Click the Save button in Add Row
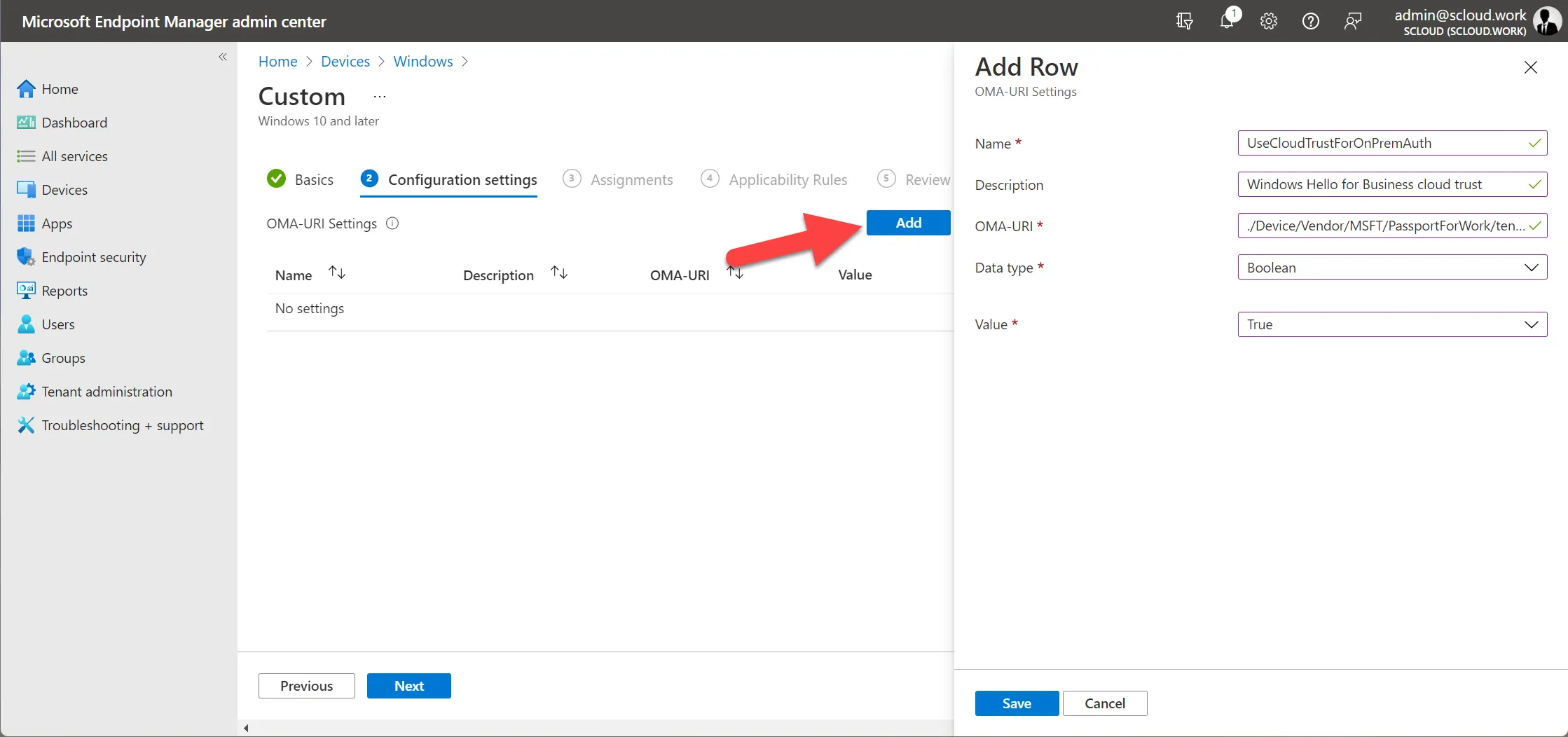The height and width of the screenshot is (737, 1568). click(x=1017, y=703)
